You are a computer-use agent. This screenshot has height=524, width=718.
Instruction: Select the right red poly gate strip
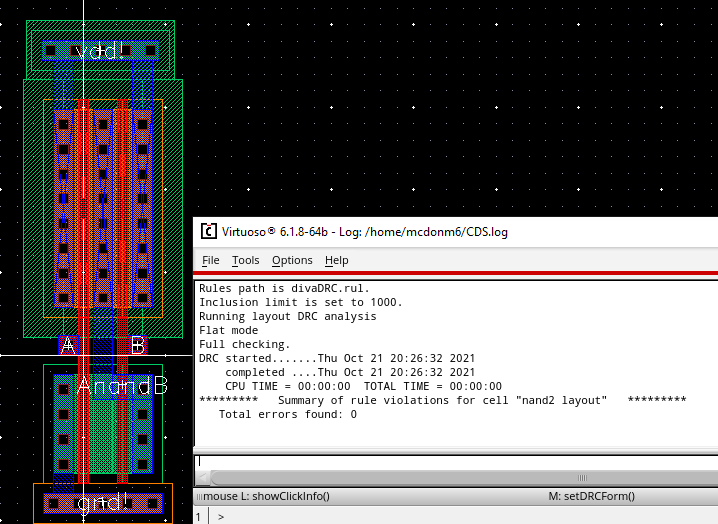[x=122, y=220]
